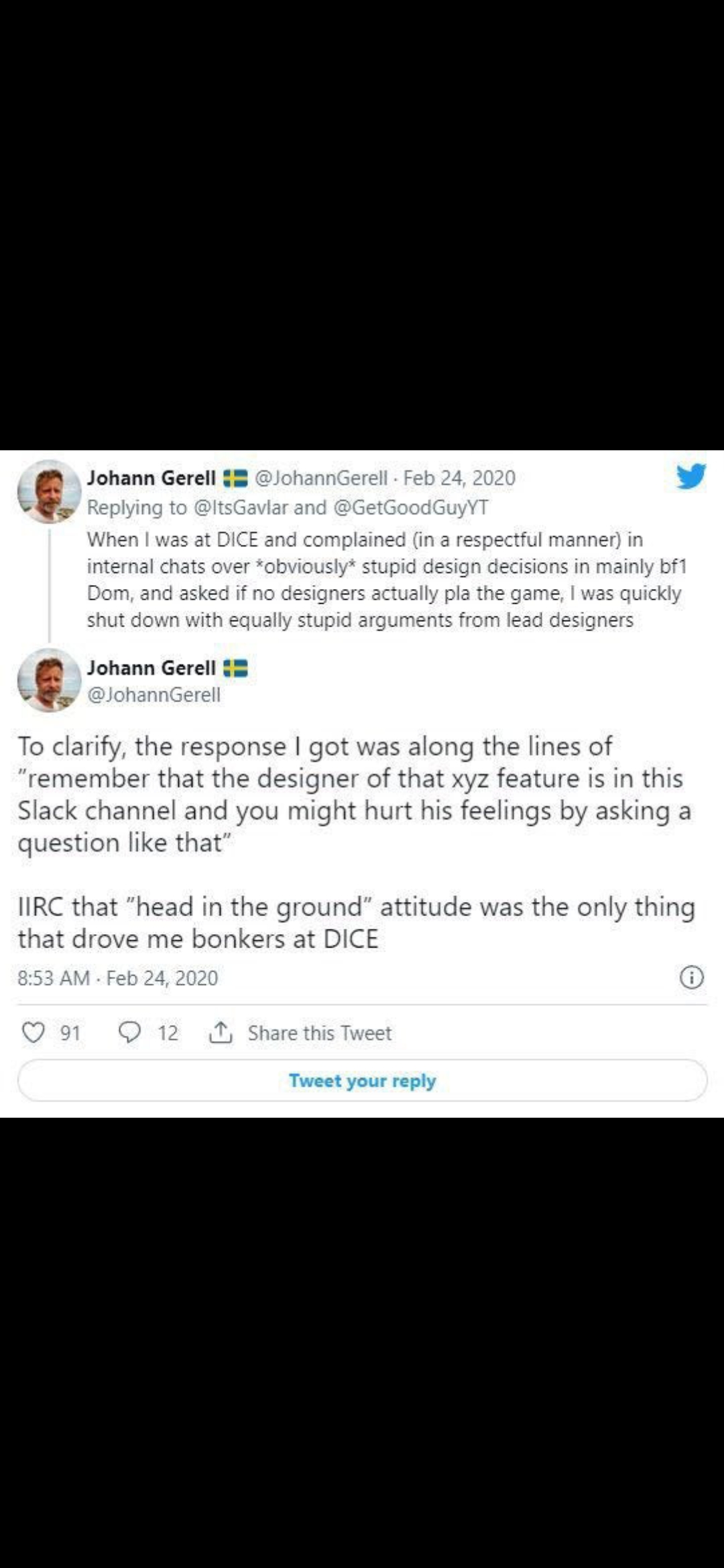Like the tweet with heart icon
This screenshot has width=724, height=1568.
click(x=34, y=1032)
